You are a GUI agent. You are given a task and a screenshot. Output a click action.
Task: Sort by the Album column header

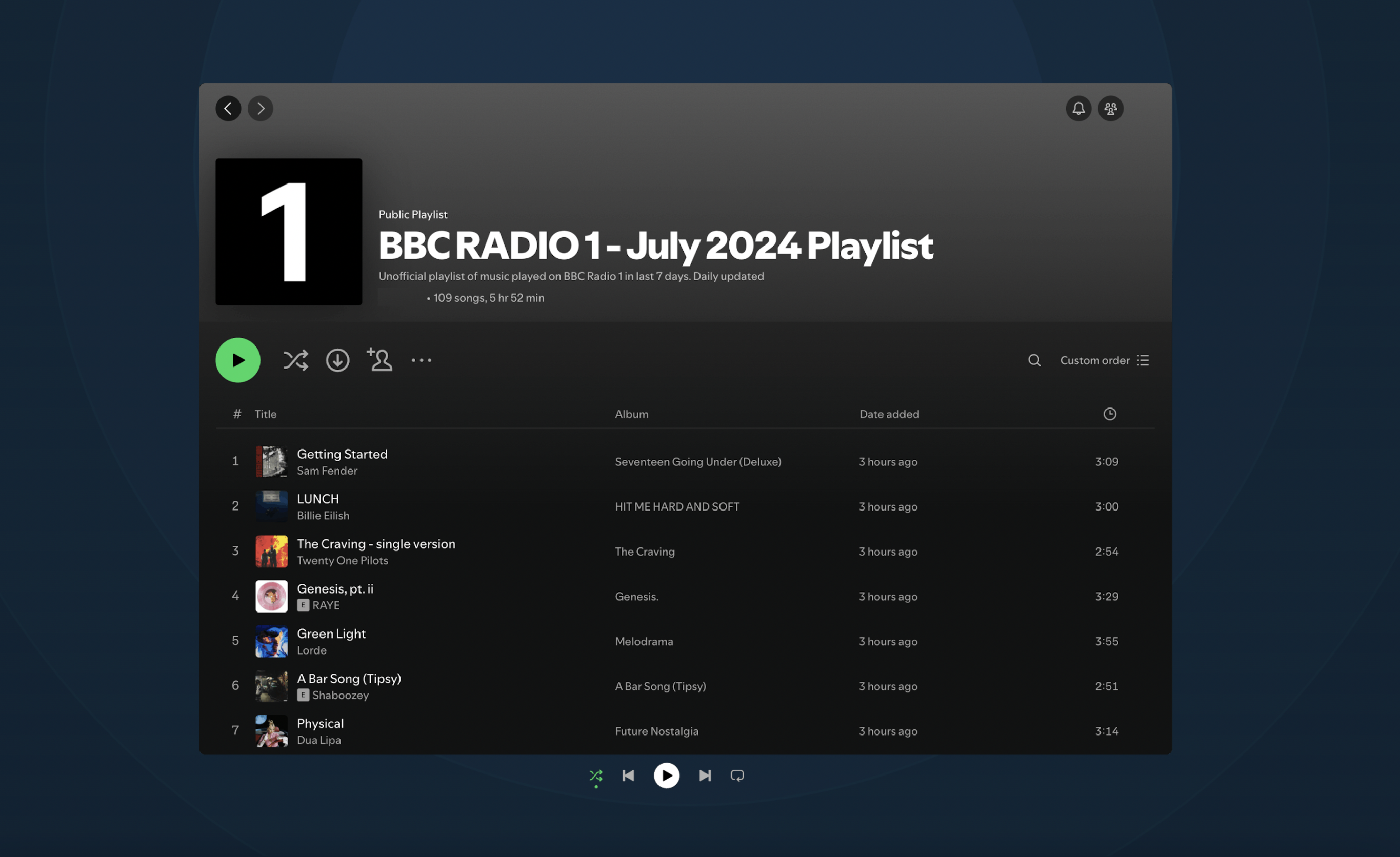tap(631, 414)
